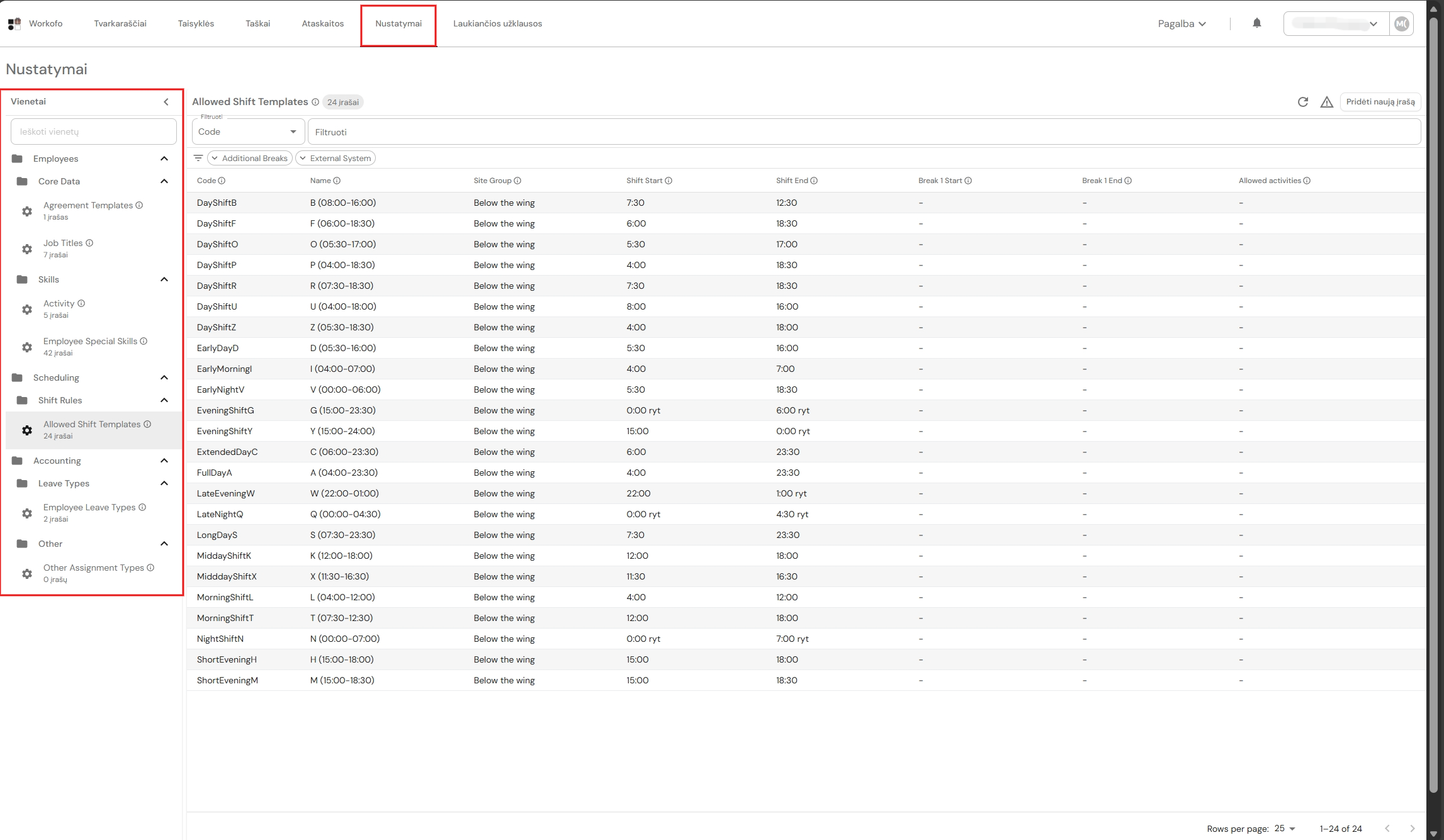This screenshot has height=840, width=1444.
Task: Collapse the Scheduling folder
Action: point(164,378)
